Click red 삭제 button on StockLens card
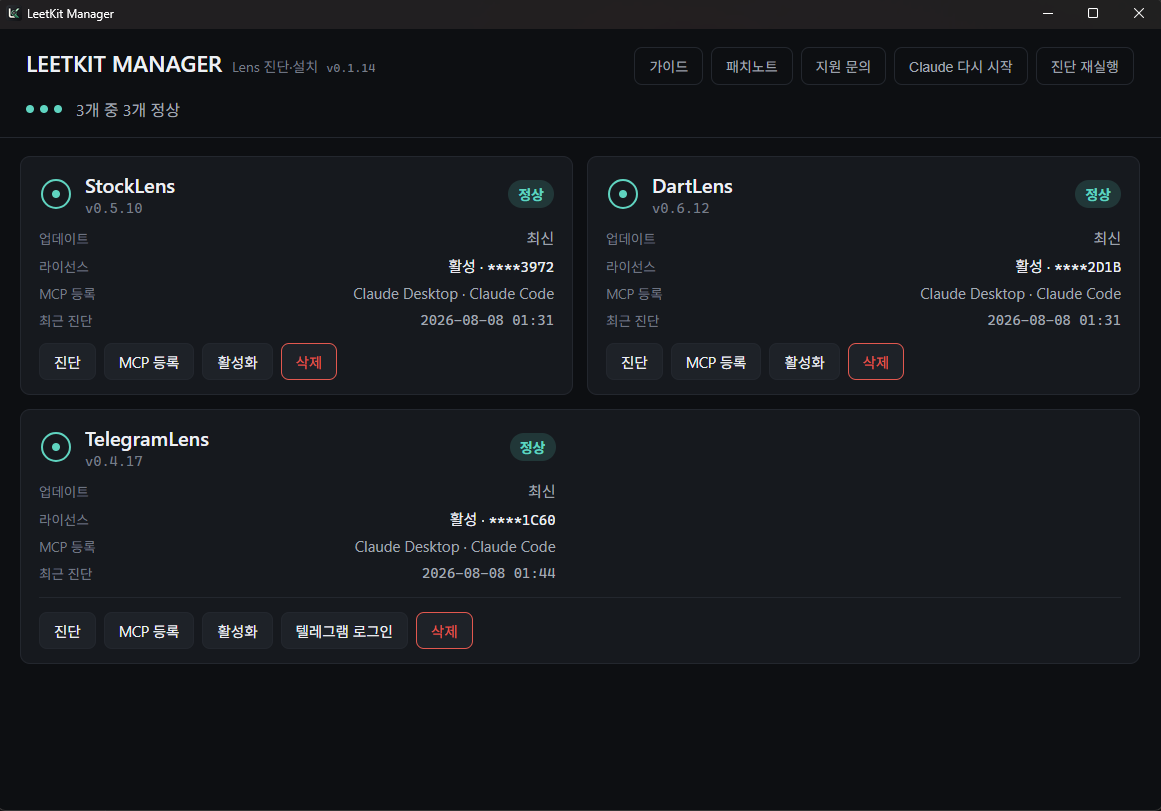Viewport: 1161px width, 811px height. (309, 362)
